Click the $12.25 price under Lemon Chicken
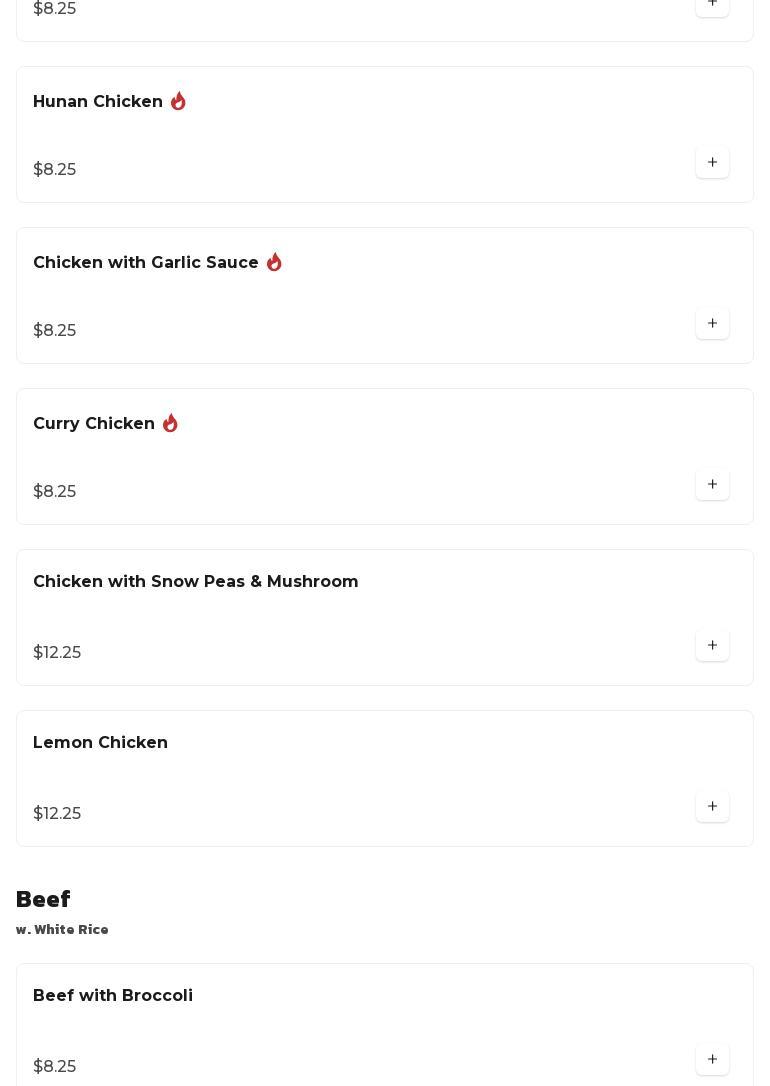Viewport: 770px width, 1086px height. tap(57, 814)
